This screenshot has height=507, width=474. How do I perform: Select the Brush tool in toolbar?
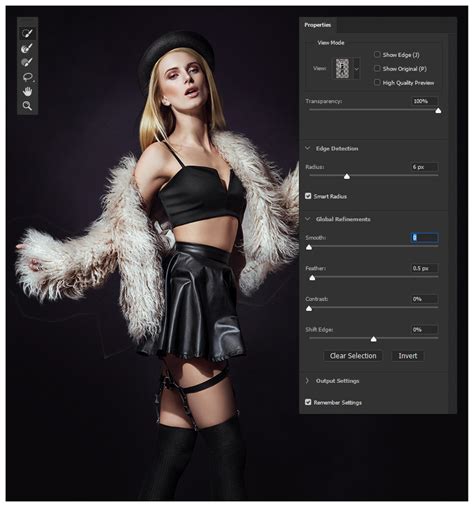point(27,62)
